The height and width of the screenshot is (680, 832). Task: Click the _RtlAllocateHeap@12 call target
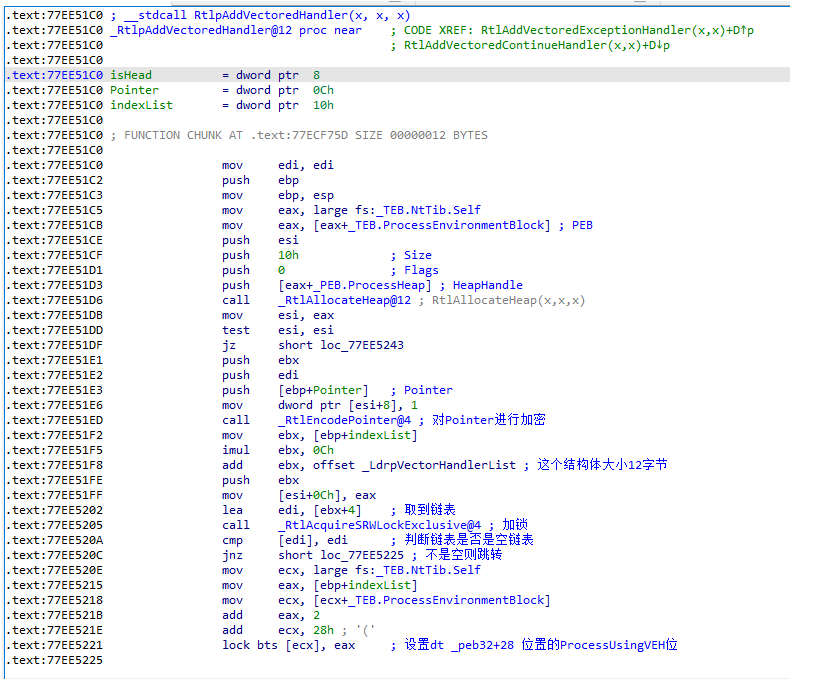coord(344,300)
